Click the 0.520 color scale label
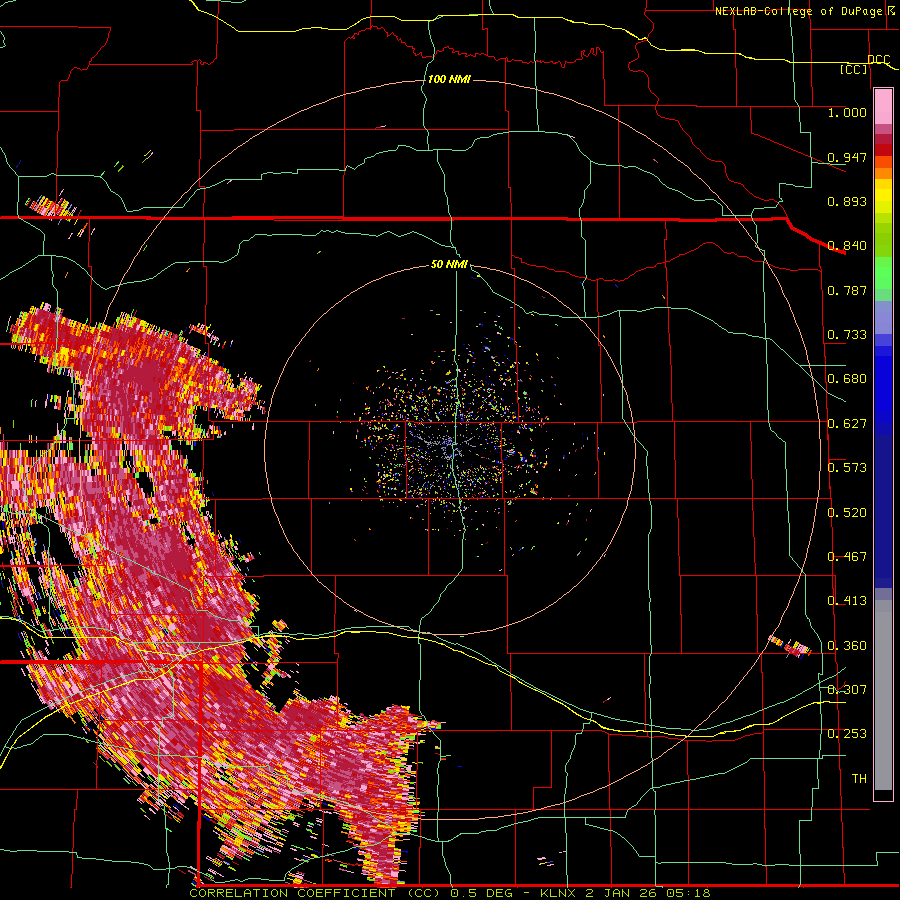900x900 pixels. coord(847,513)
